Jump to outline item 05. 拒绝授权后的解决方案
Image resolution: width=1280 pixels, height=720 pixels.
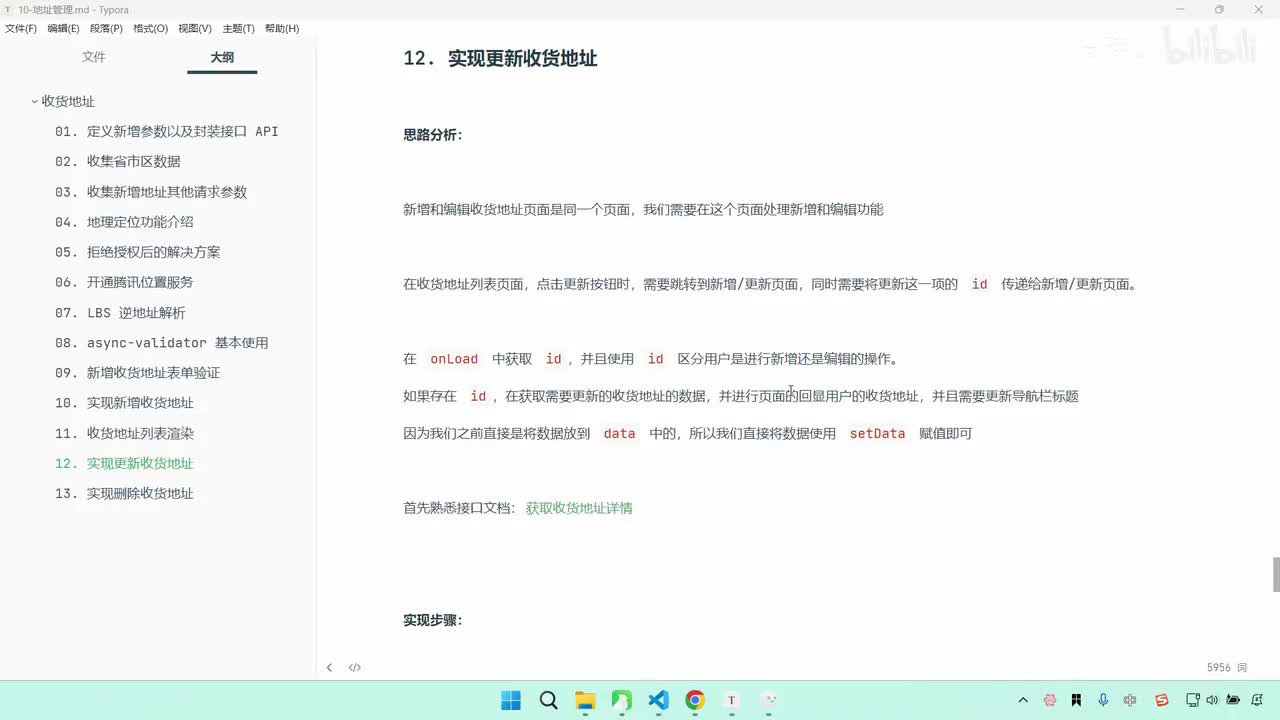pyautogui.click(x=138, y=252)
